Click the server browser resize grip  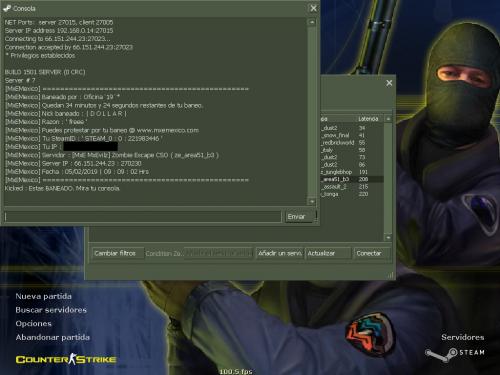390,275
